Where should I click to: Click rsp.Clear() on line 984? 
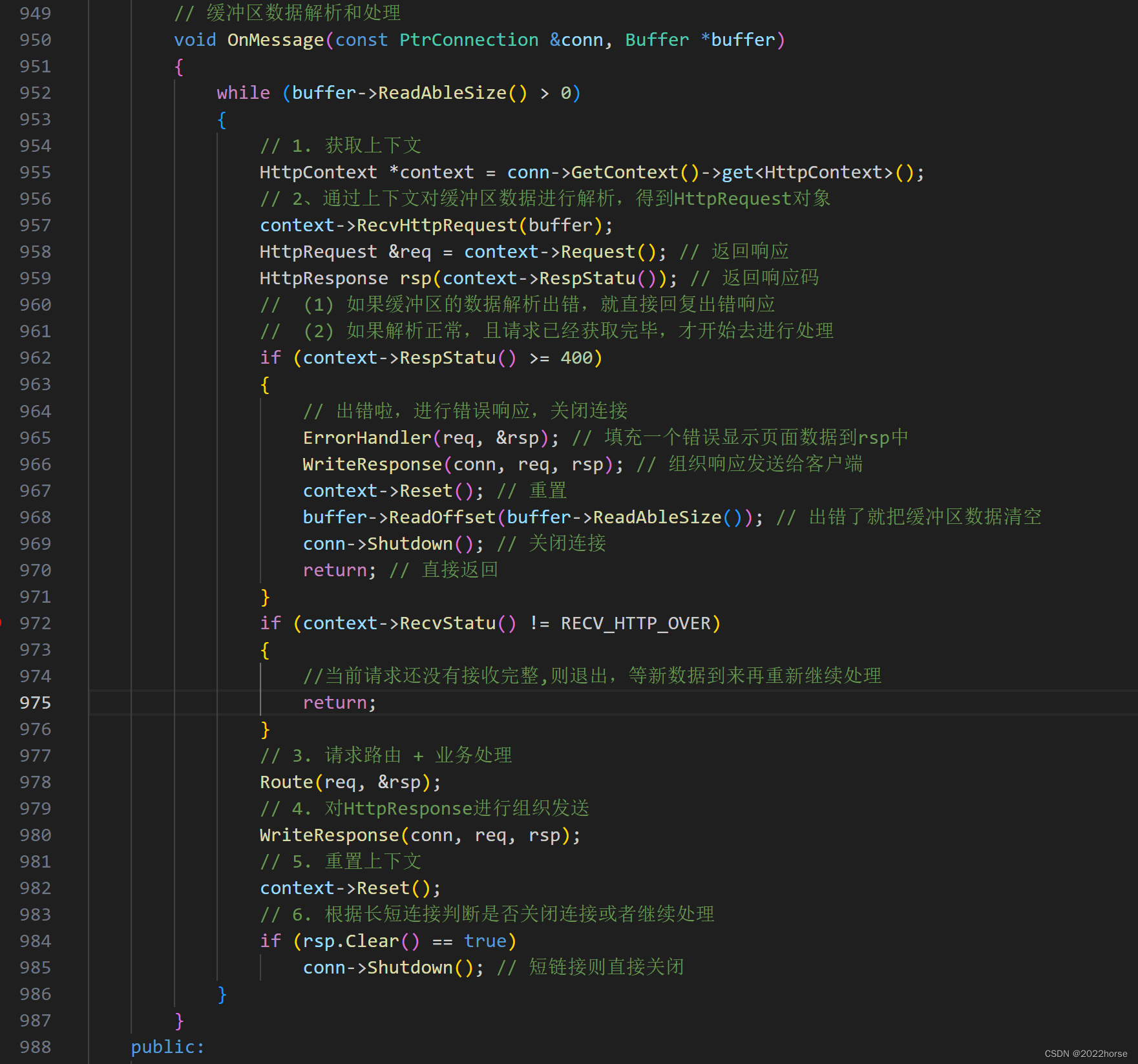(361, 941)
